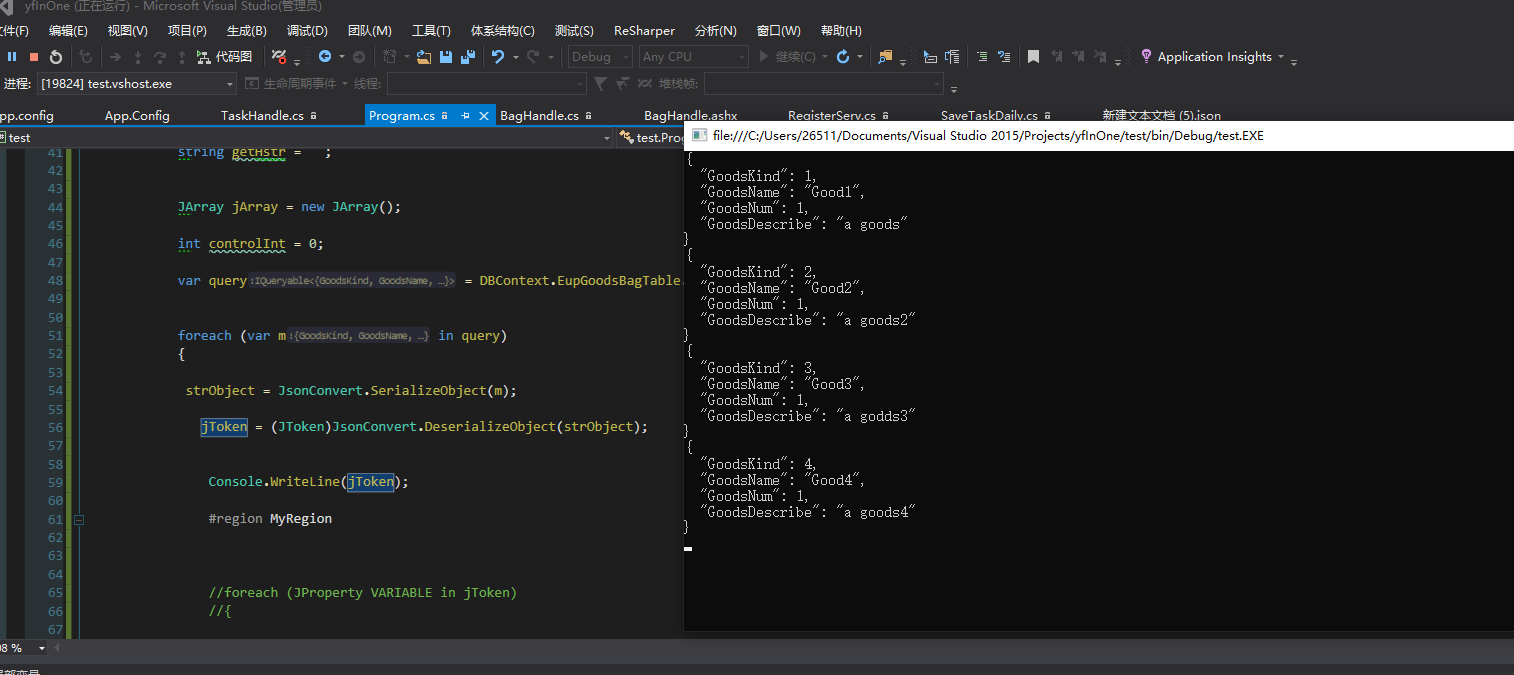Toggle the stack frame filter funnel icon
Viewport: 1514px width, 675px height.
click(x=600, y=83)
